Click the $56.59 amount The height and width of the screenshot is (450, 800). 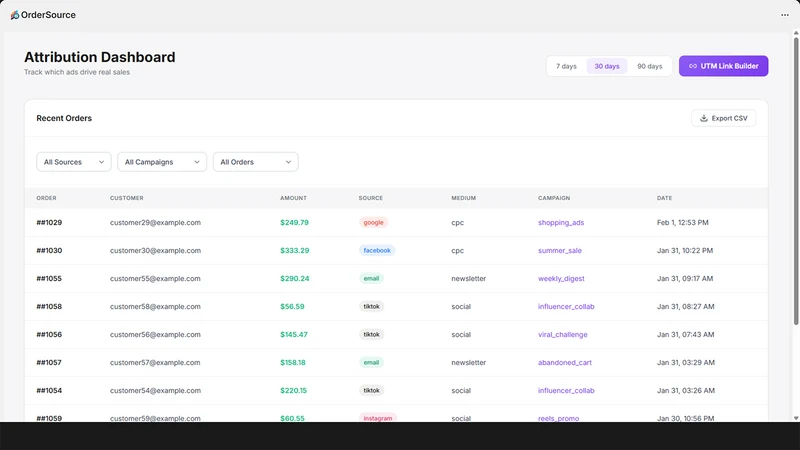(x=292, y=307)
